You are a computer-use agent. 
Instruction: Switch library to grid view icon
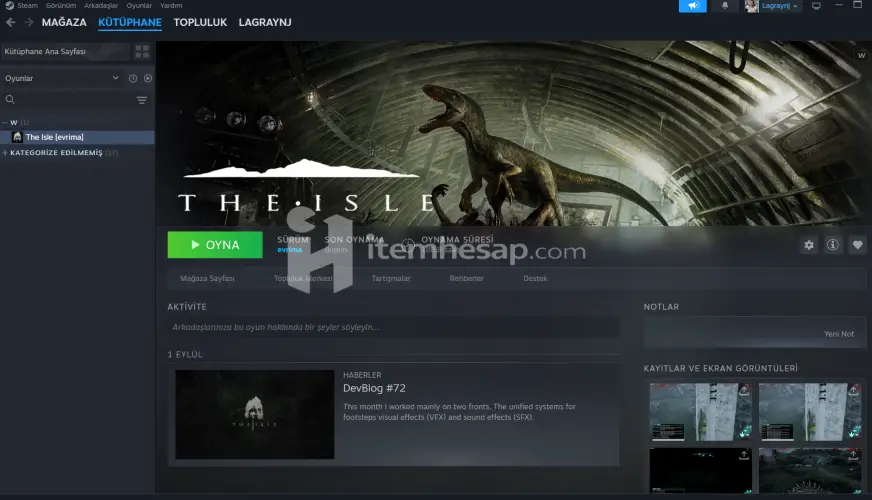click(x=142, y=52)
